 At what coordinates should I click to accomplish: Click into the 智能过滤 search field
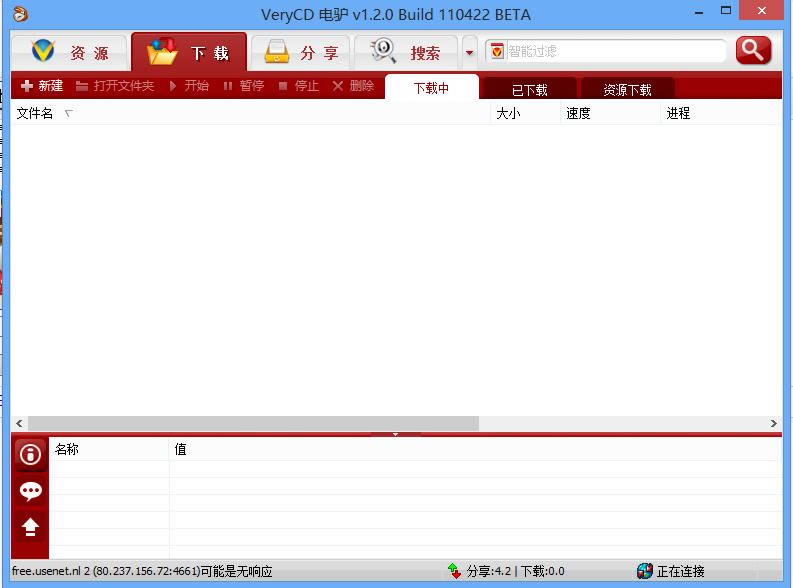point(615,51)
